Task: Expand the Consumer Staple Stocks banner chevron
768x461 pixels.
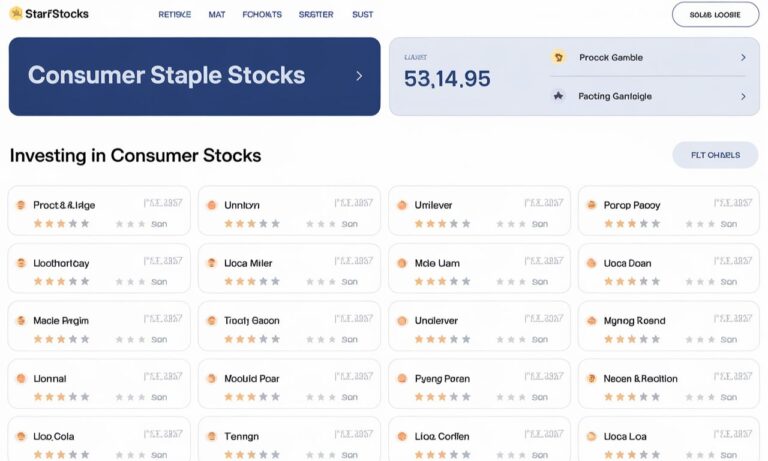Action: (x=359, y=76)
